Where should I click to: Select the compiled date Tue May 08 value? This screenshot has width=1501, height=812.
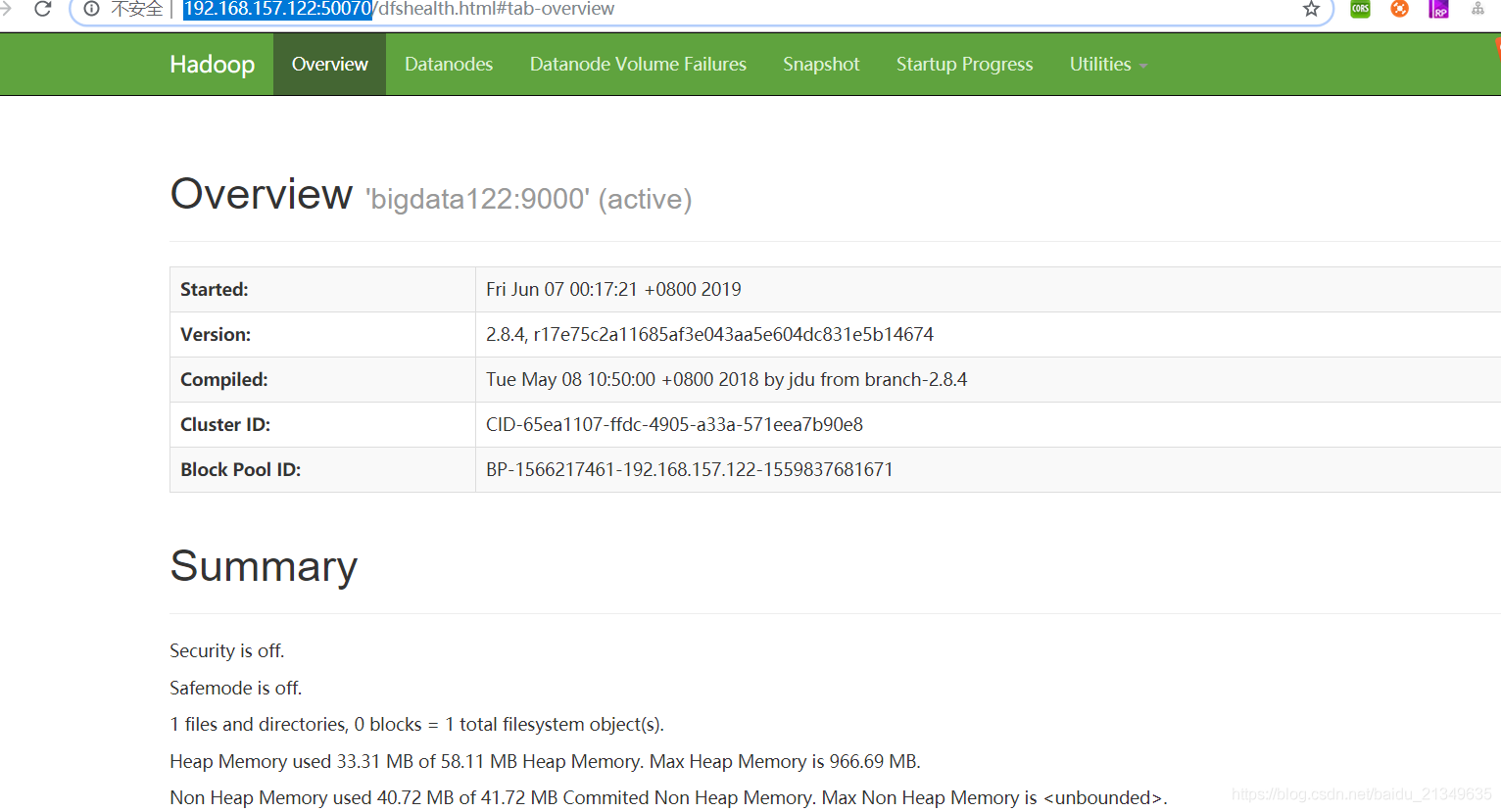pyautogui.click(x=726, y=380)
